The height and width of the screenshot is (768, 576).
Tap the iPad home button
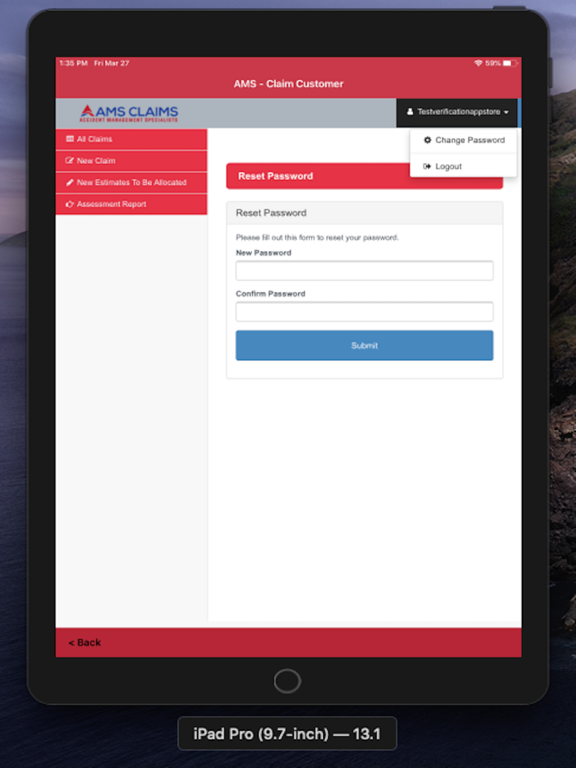pyautogui.click(x=288, y=681)
